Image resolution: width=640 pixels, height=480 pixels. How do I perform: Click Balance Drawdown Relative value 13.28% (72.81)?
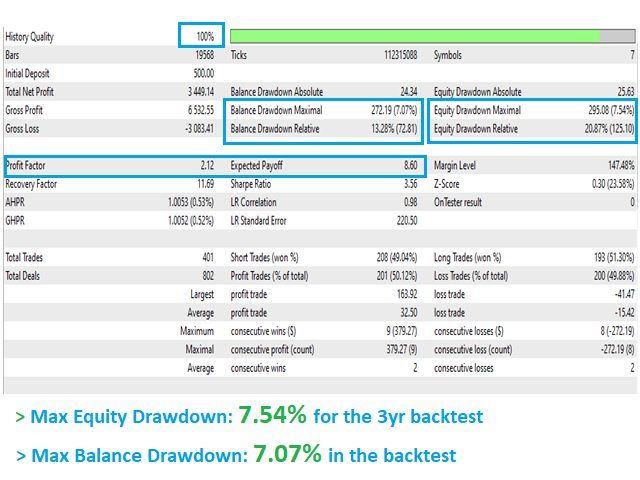point(394,129)
